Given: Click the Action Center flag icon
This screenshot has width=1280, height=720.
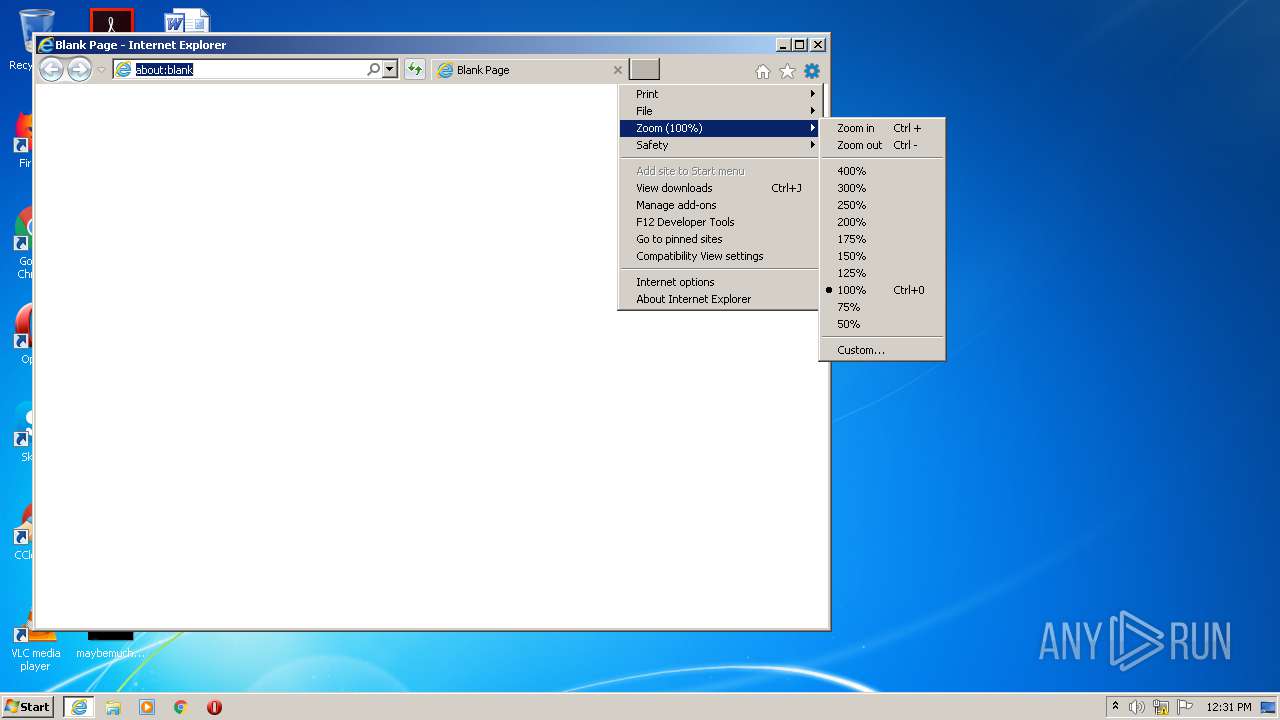Looking at the screenshot, I should click(1185, 707).
